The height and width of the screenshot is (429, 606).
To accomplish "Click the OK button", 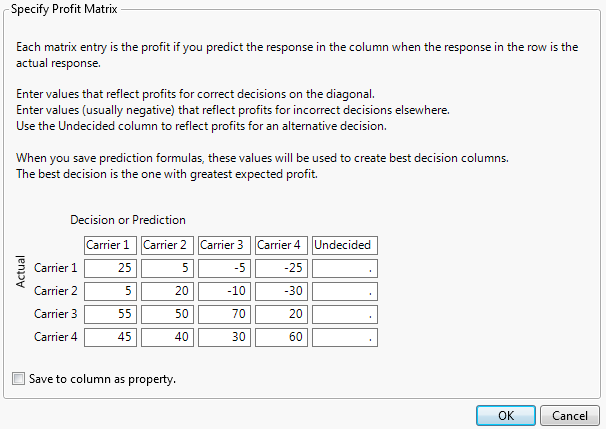I will 506,415.
